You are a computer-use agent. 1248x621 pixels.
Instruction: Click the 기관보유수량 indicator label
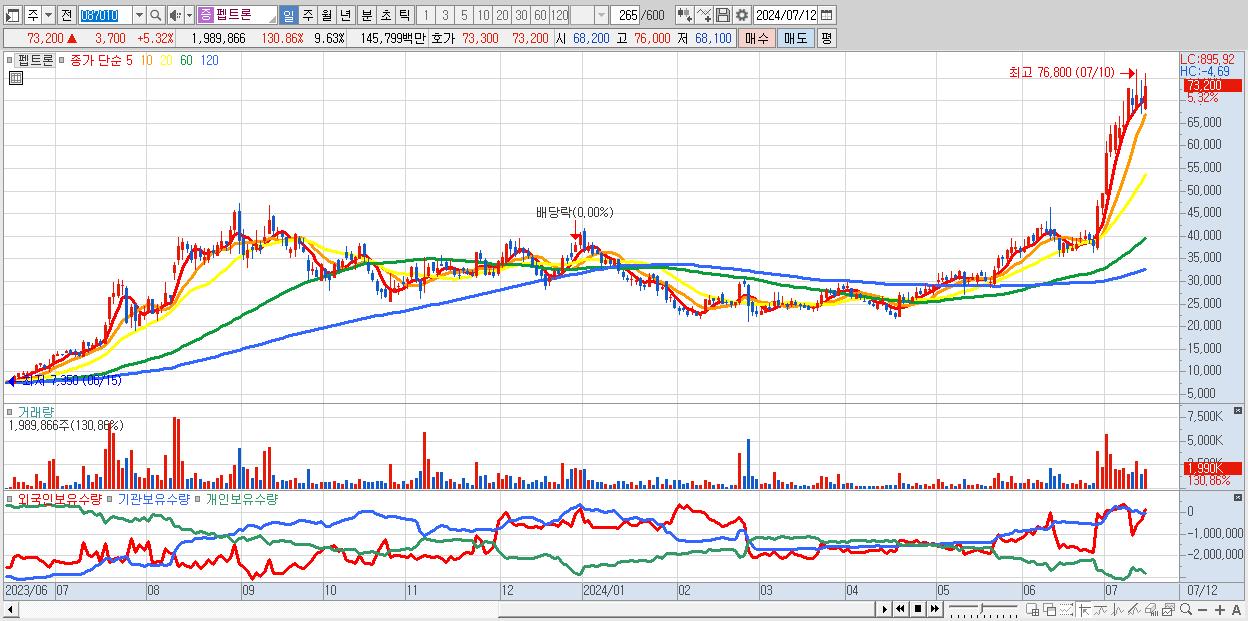[x=153, y=498]
